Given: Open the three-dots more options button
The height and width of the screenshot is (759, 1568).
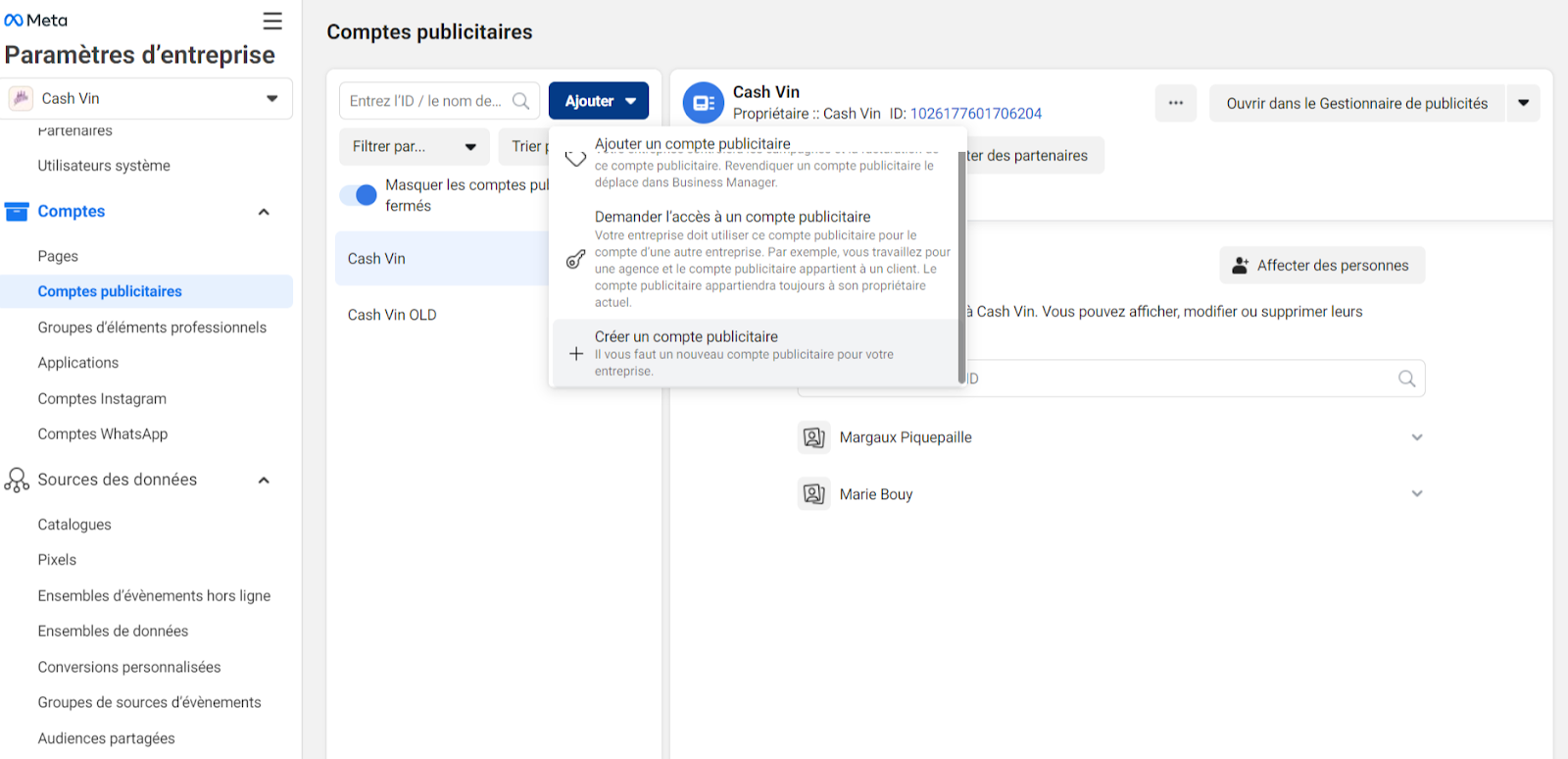Looking at the screenshot, I should 1176,103.
